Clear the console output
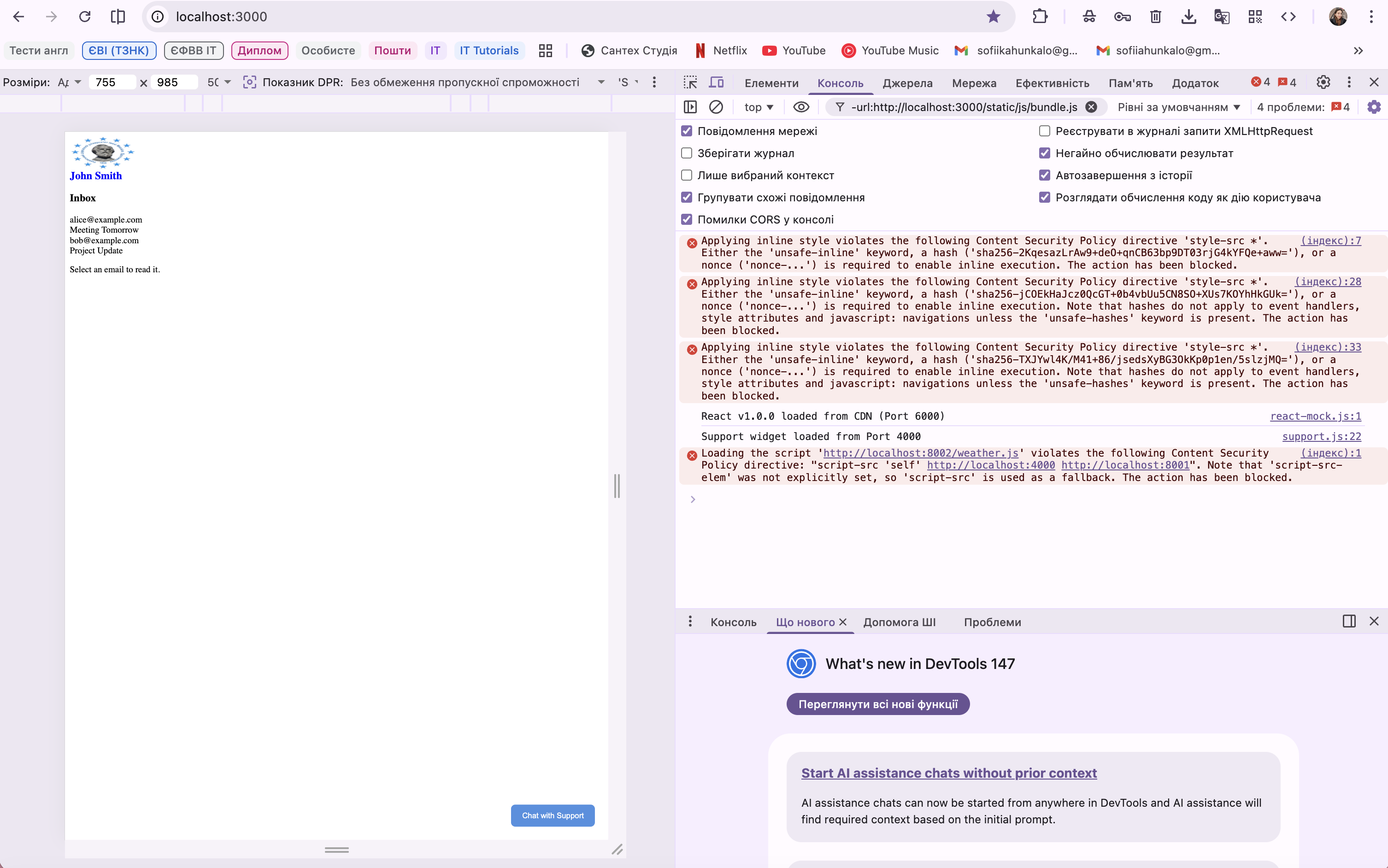1388x868 pixels. pos(716,107)
